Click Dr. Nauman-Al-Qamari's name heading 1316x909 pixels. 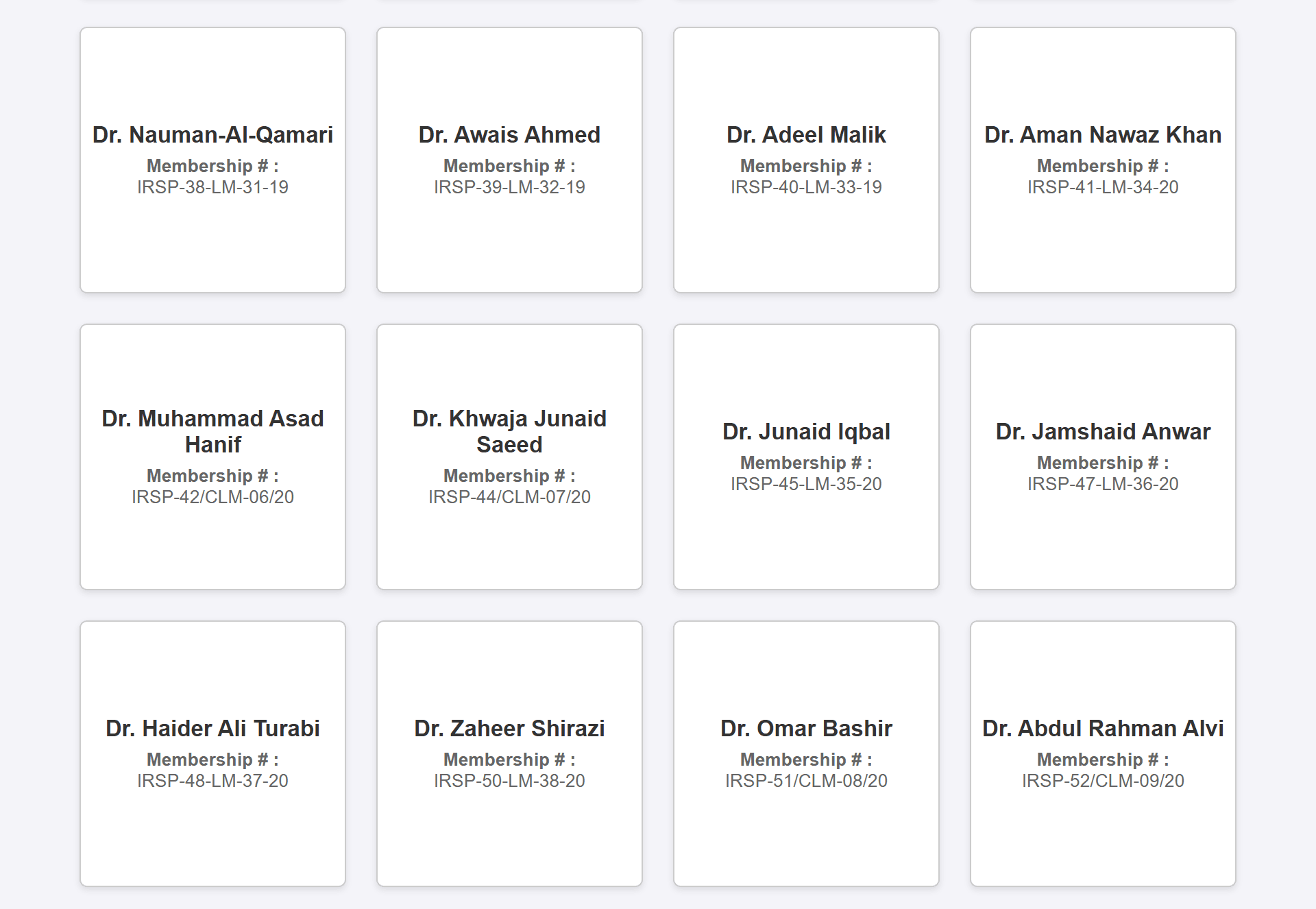tap(212, 135)
